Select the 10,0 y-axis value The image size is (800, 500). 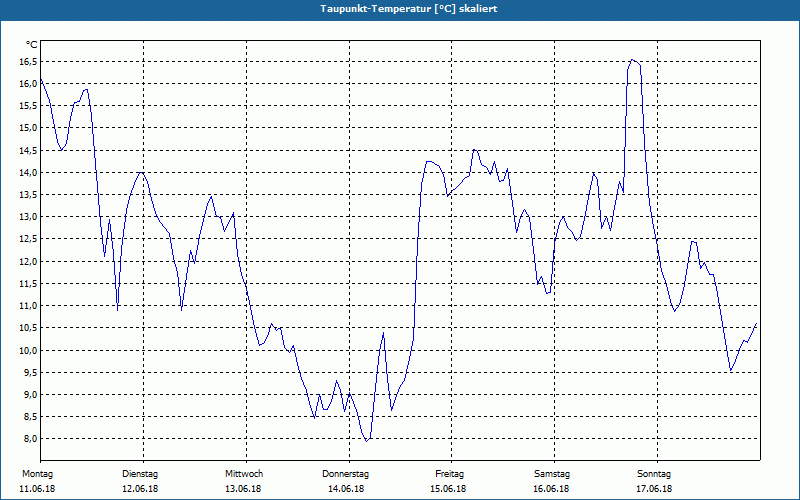pos(29,351)
